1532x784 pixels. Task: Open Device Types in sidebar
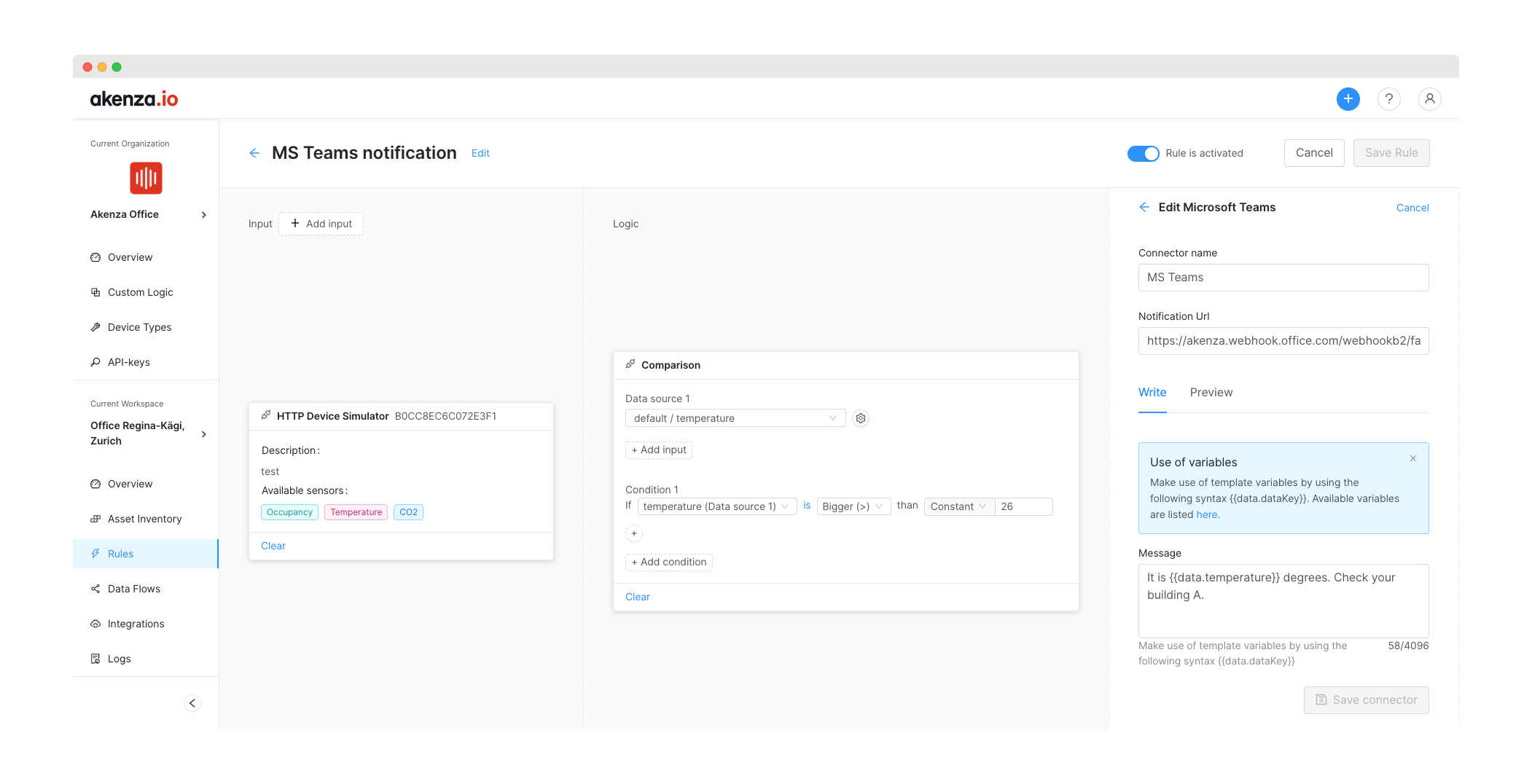point(146,327)
